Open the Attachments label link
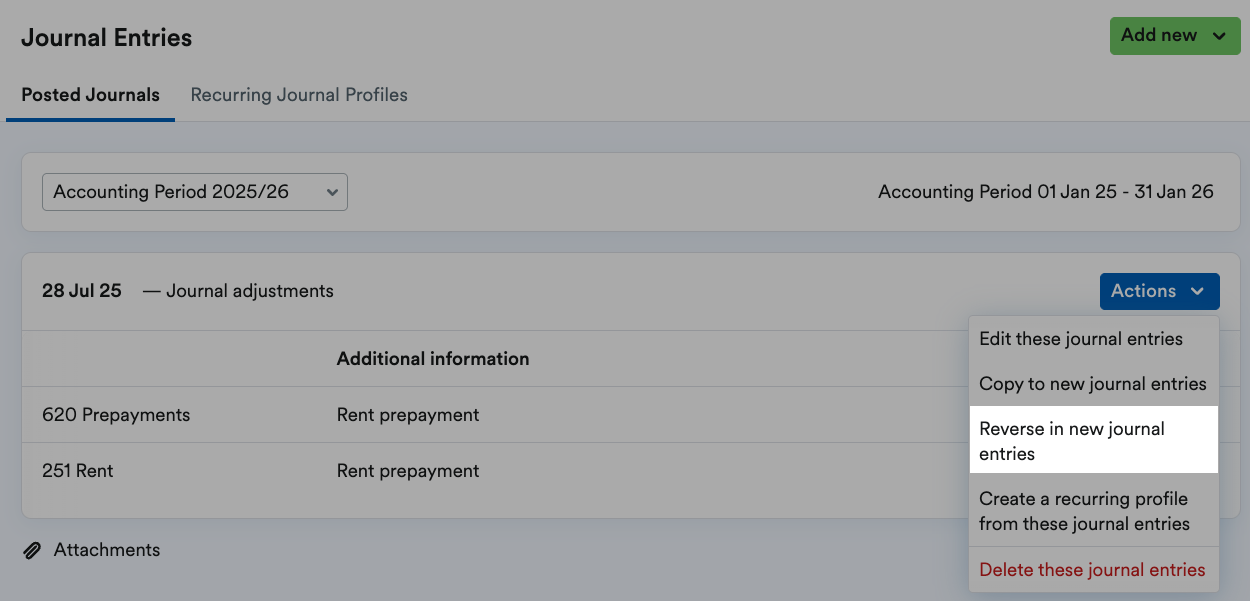The image size is (1250, 601). coord(107,550)
